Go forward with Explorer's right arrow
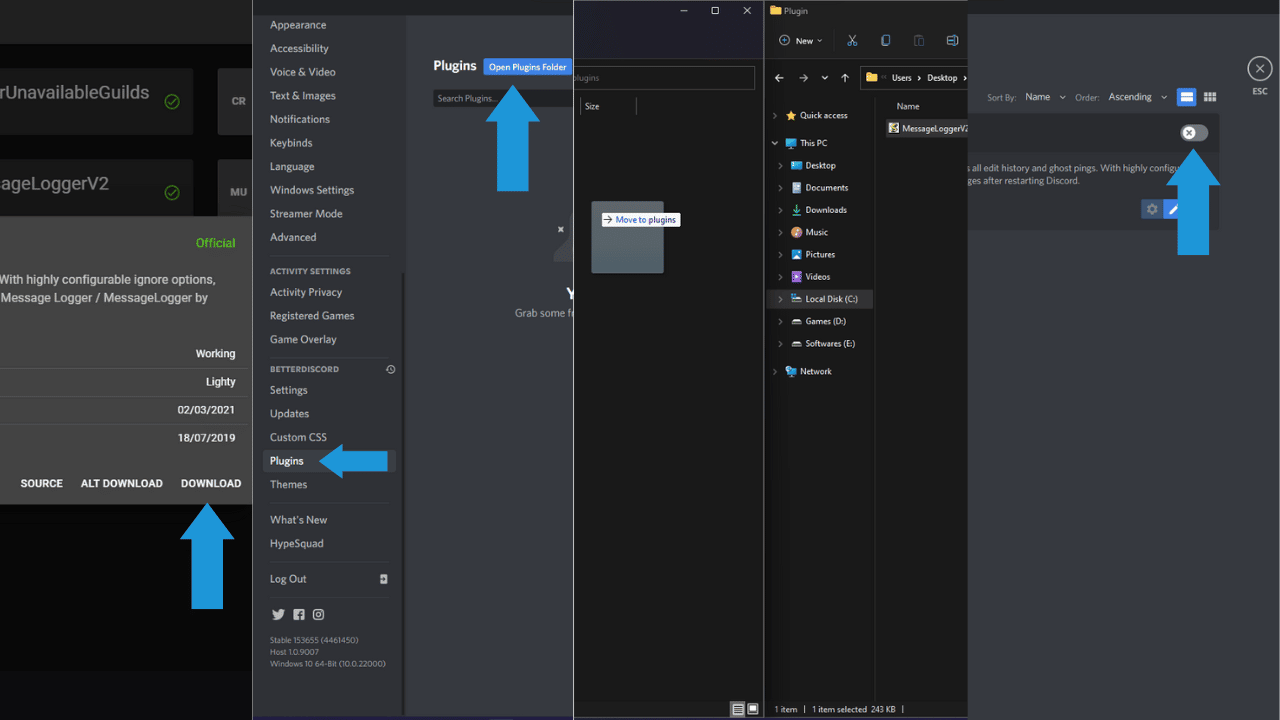 [803, 78]
